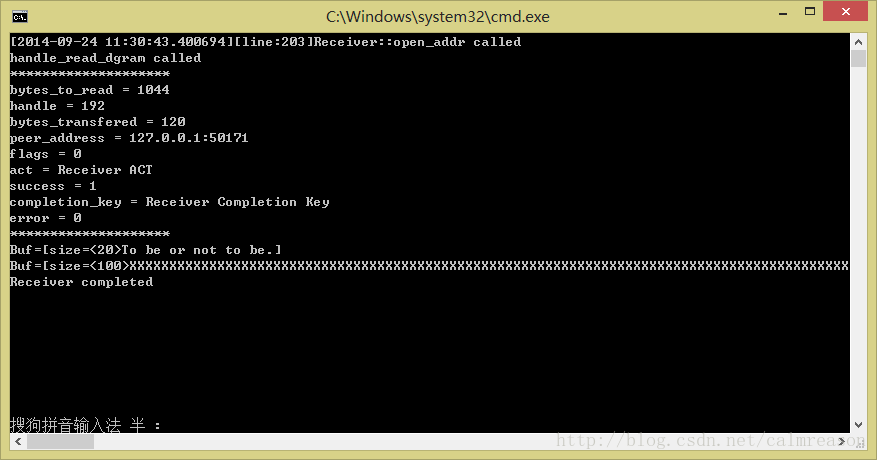Click the horizontal scrollbar left arrow
The width and height of the screenshot is (877, 460).
(18, 442)
